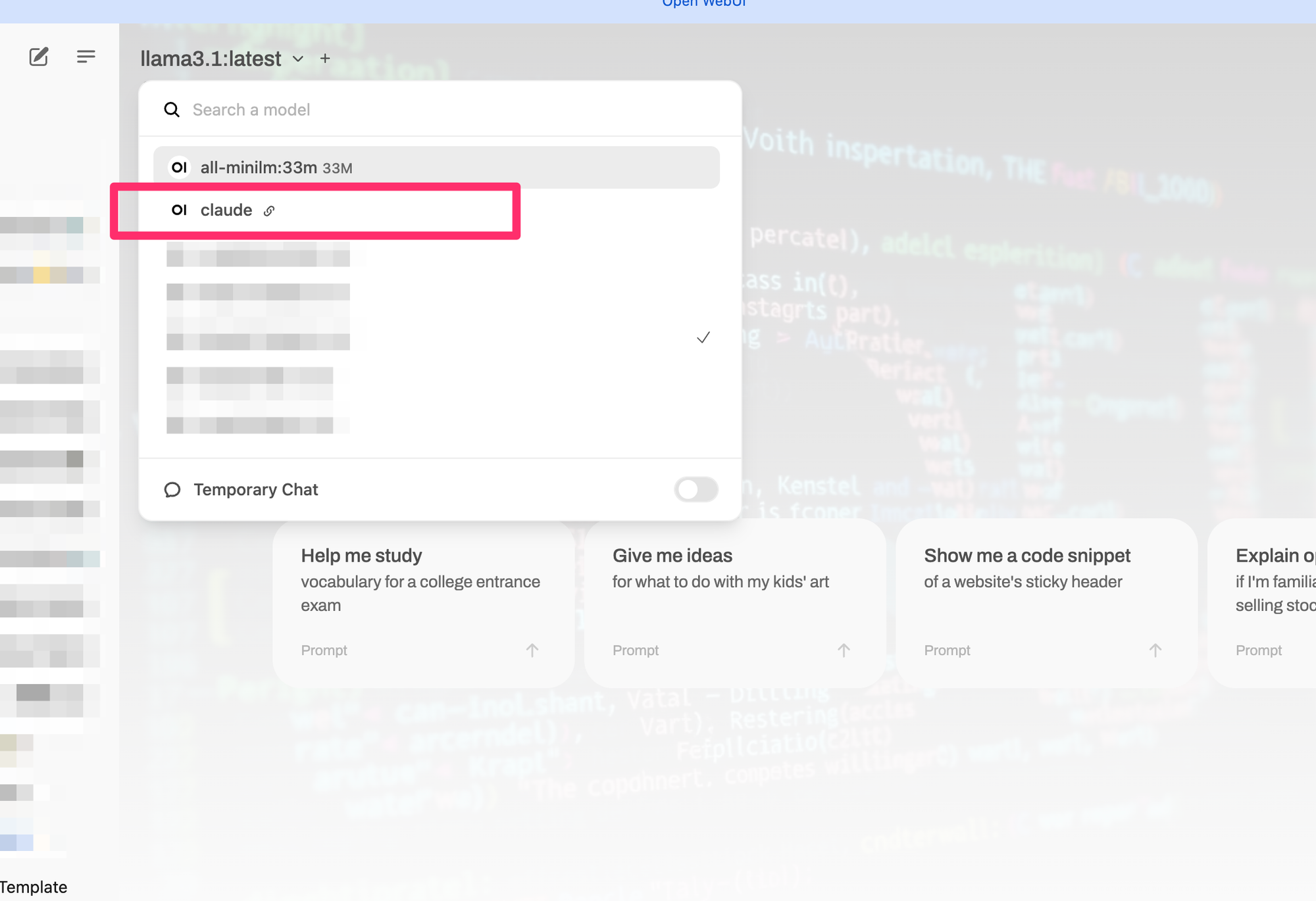Toggle the sidebar menu lines icon

86,57
